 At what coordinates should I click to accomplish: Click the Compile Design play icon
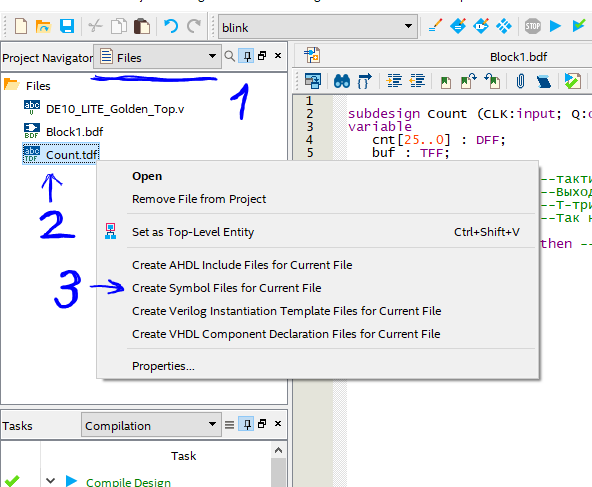coord(71,481)
